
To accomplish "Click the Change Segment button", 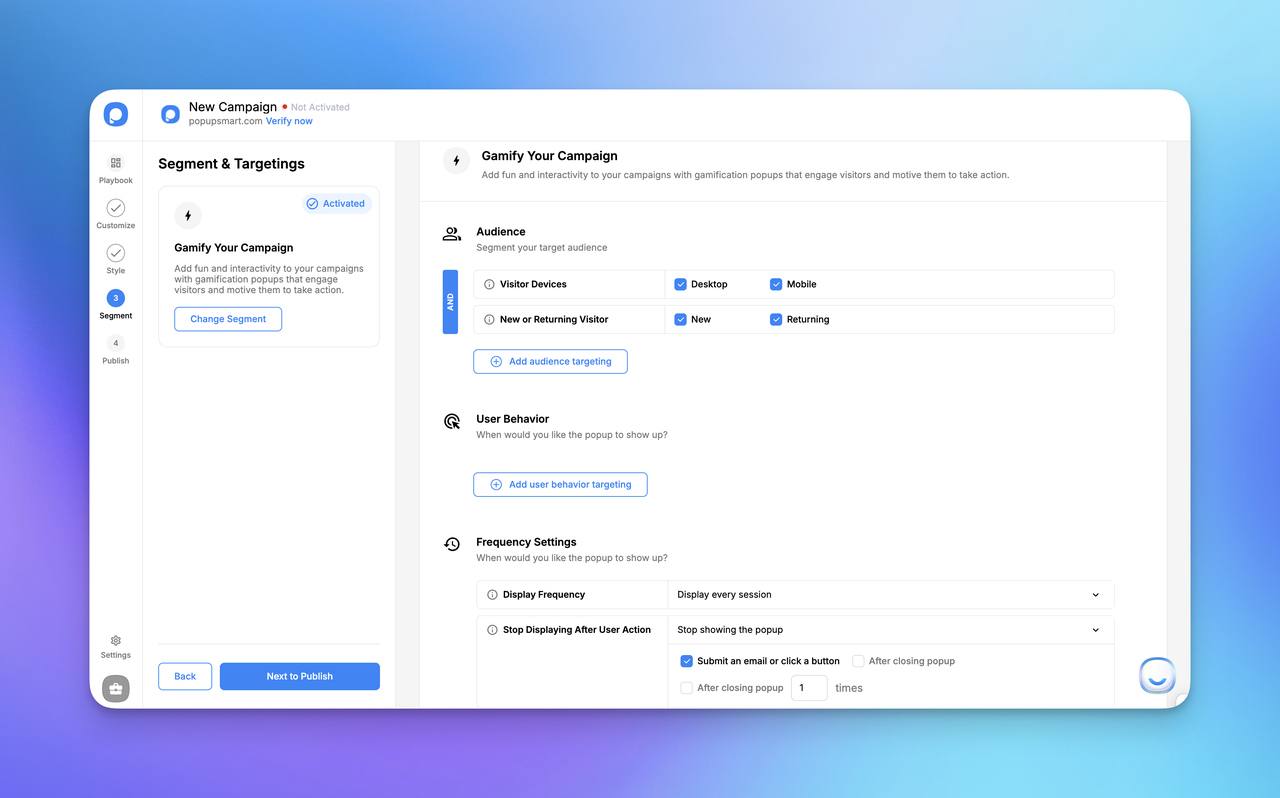I will pos(228,319).
